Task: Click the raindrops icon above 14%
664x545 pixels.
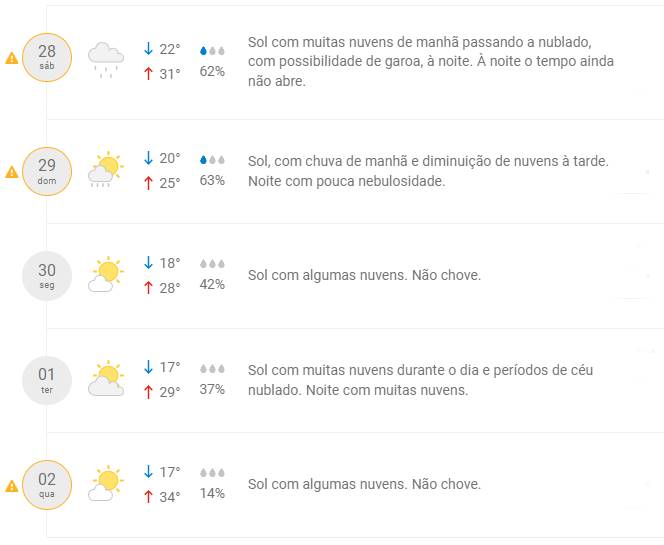Action: [x=212, y=472]
